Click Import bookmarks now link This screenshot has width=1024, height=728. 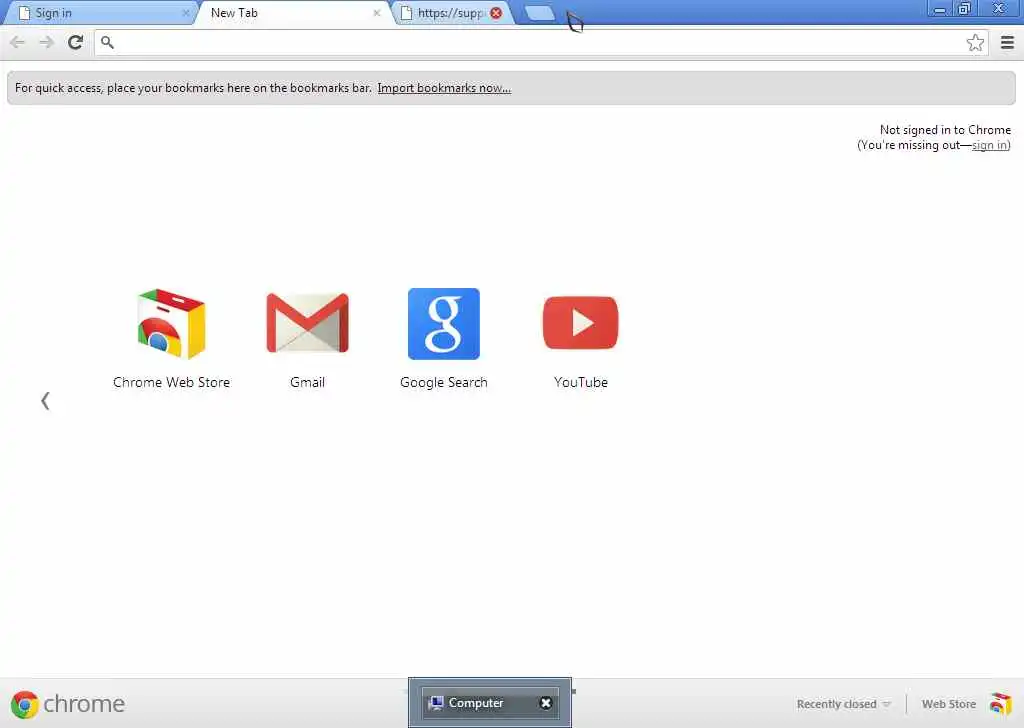pyautogui.click(x=444, y=87)
